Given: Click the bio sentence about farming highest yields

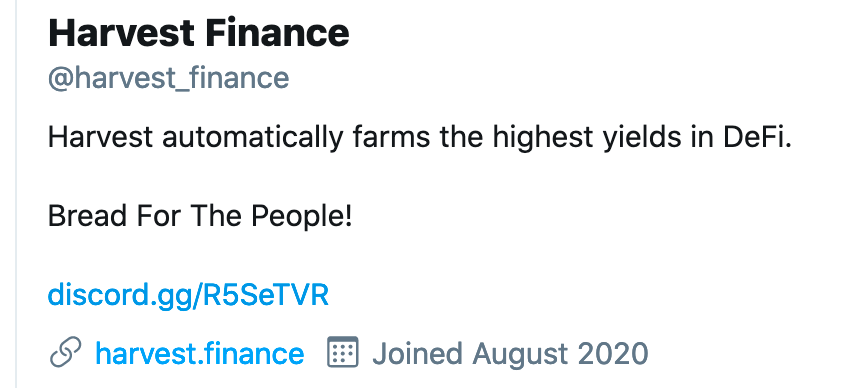Looking at the screenshot, I should (x=419, y=138).
